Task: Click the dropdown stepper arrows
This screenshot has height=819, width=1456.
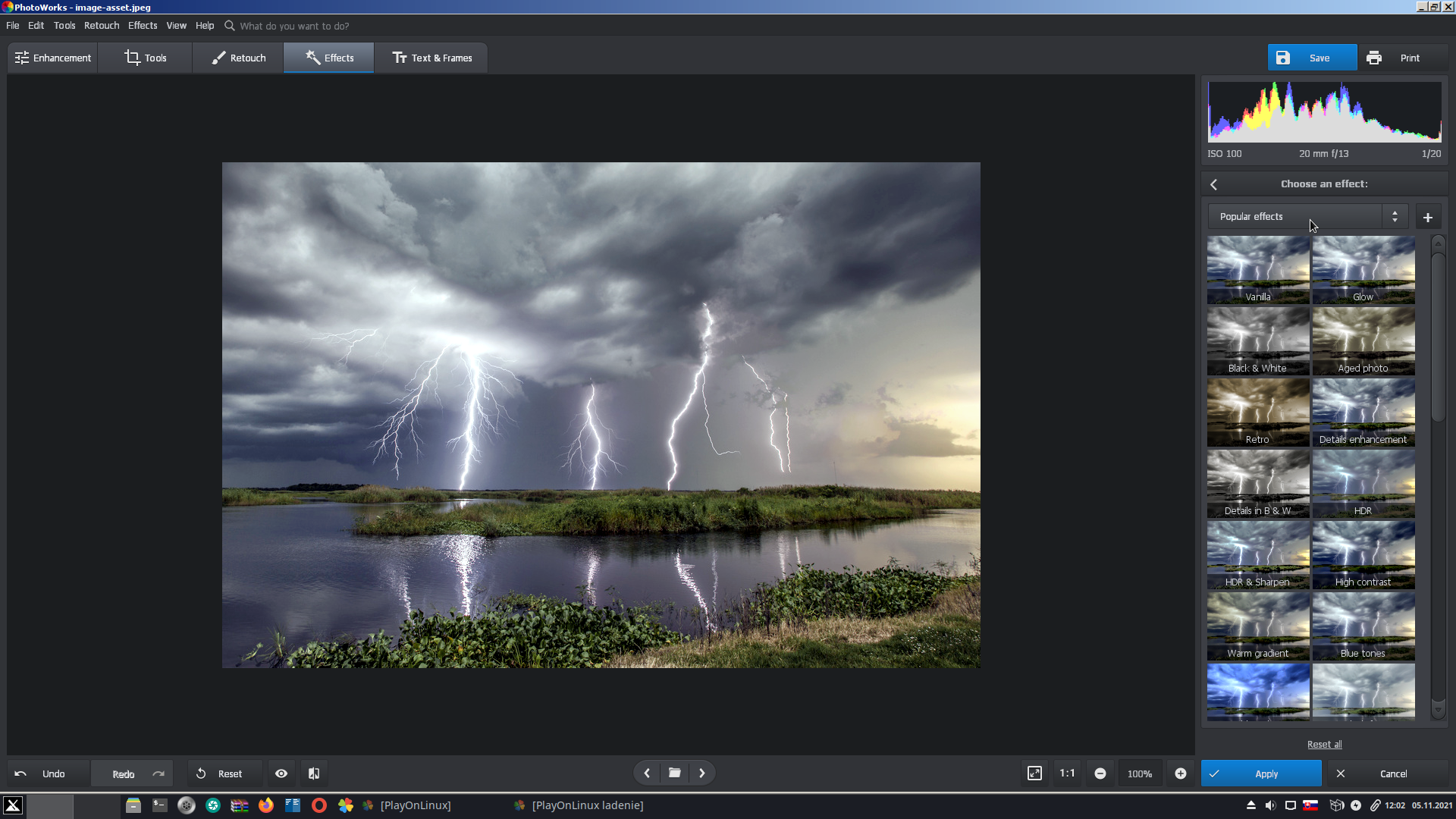Action: point(1395,217)
